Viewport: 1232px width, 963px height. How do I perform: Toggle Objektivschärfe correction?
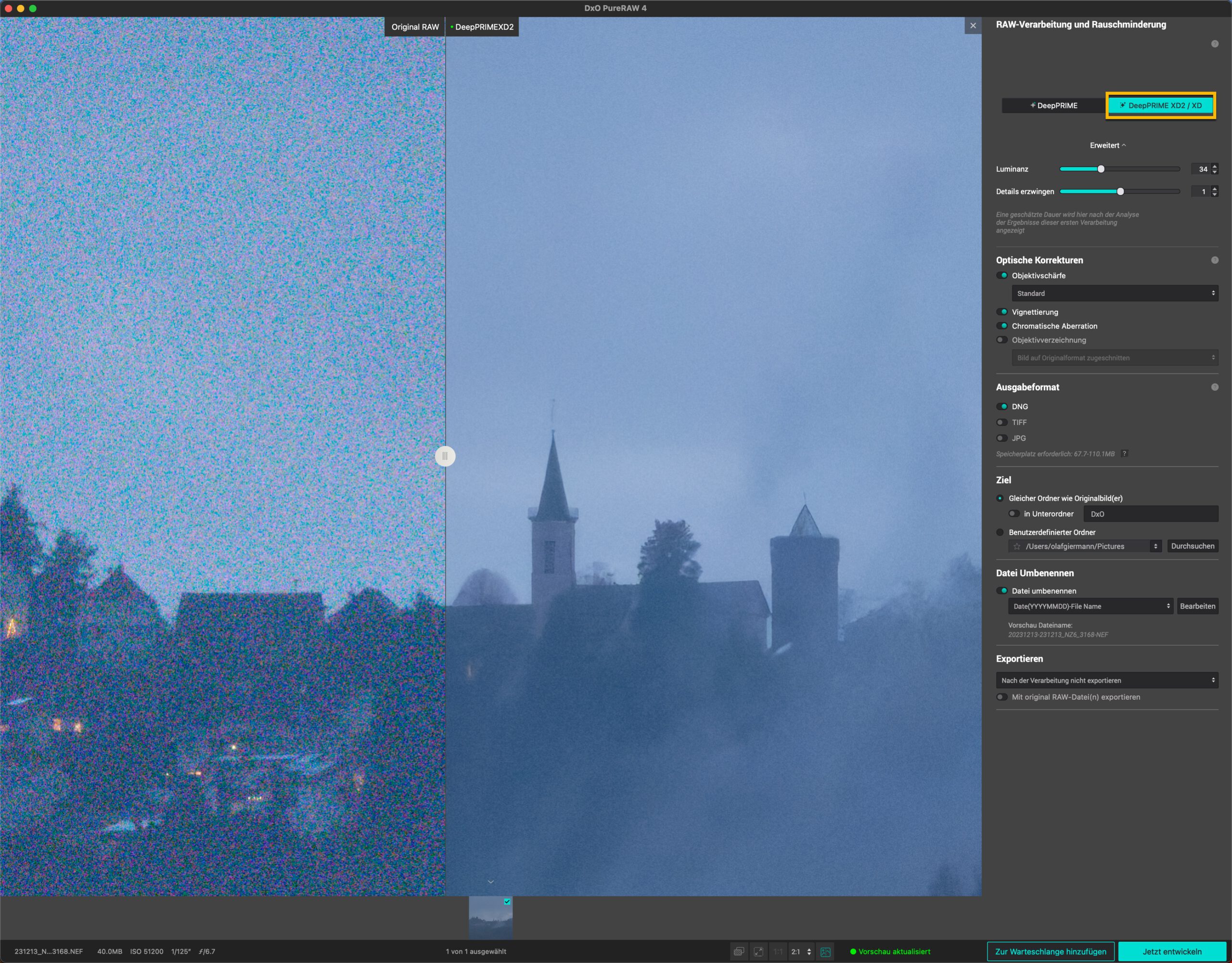click(1002, 275)
